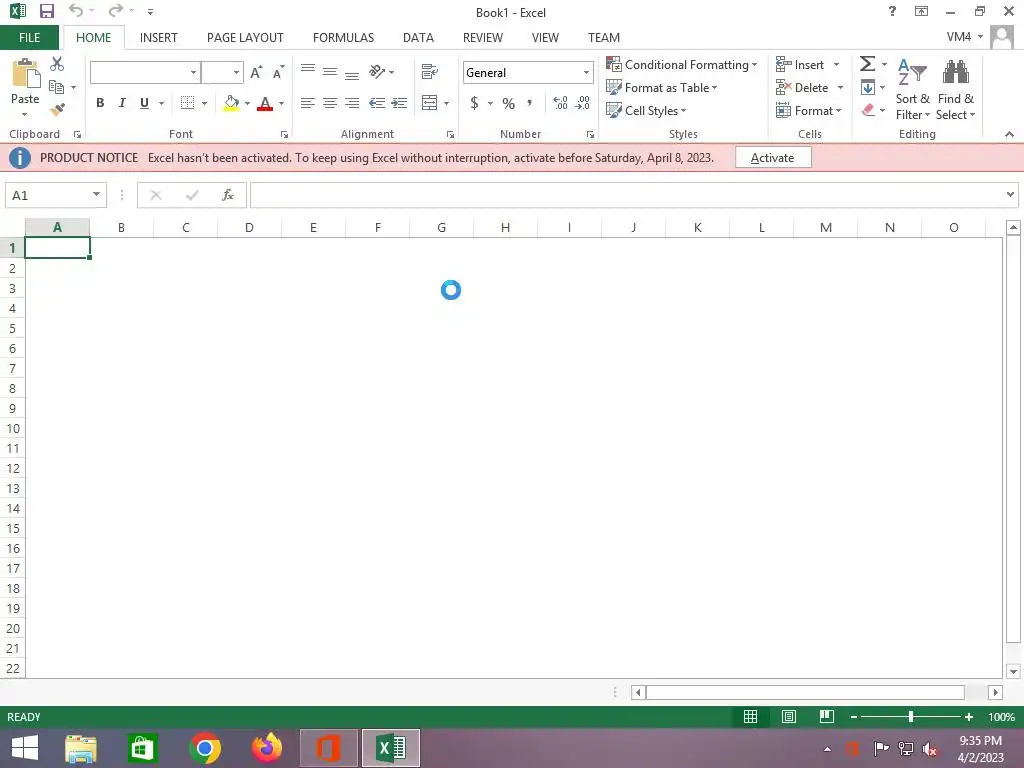Click the AutoSum sigma icon
Viewport: 1024px width, 768px height.
[867, 64]
